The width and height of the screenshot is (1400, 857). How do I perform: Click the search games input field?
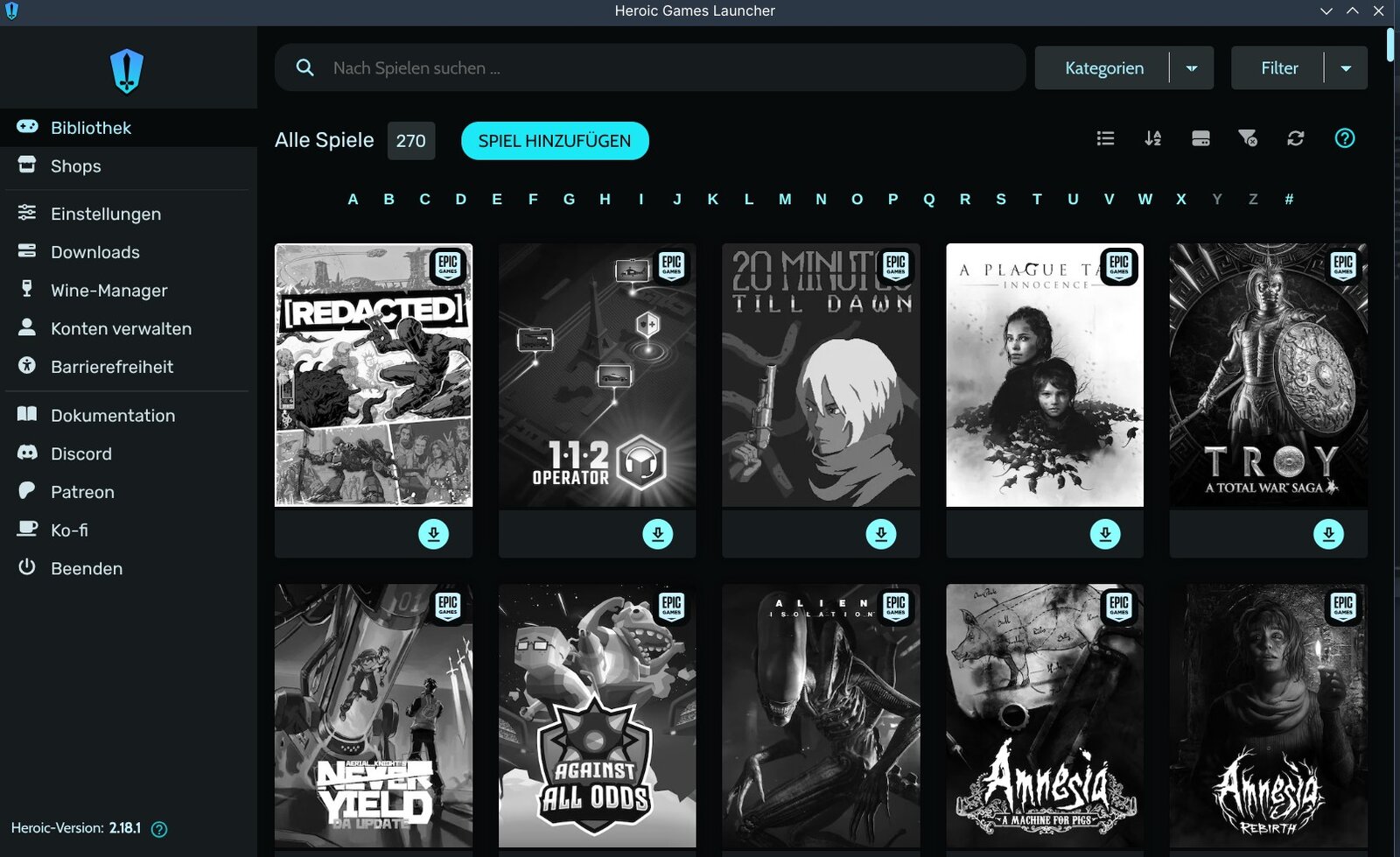point(665,68)
